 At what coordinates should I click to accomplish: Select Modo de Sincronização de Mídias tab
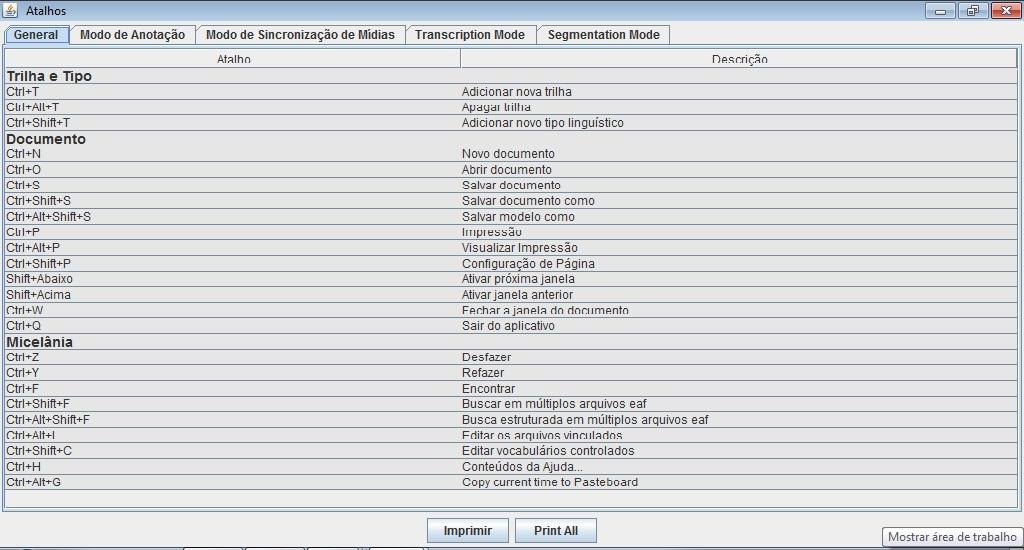[x=300, y=35]
